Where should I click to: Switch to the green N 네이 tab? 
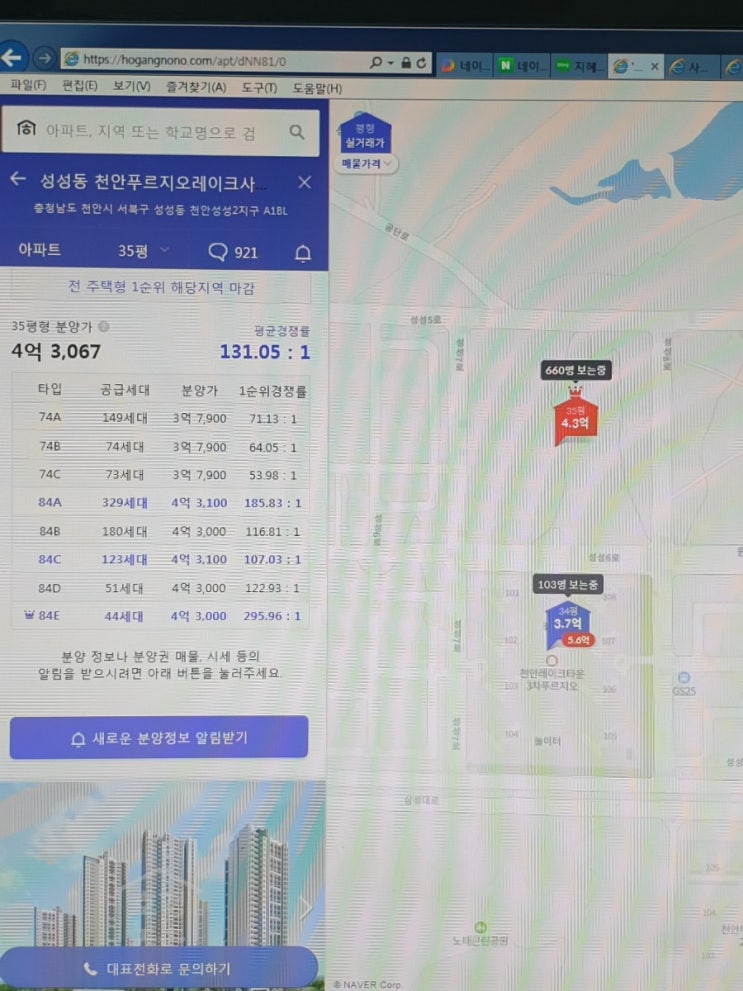pos(521,66)
